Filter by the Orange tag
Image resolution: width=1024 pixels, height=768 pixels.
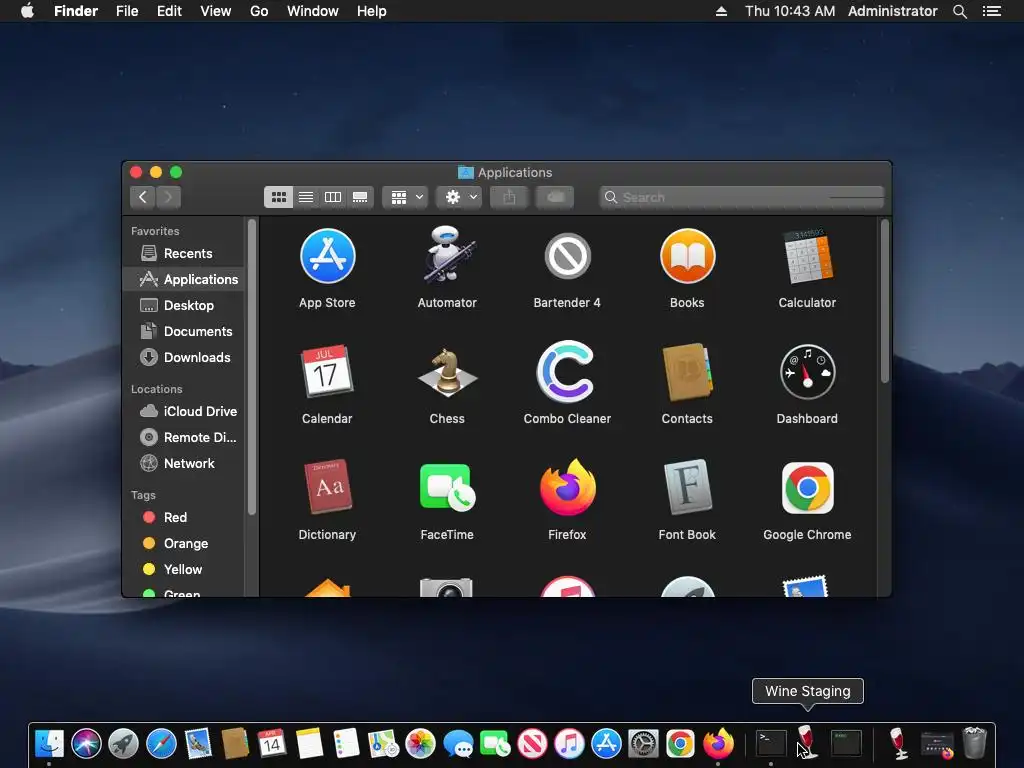[x=183, y=543]
